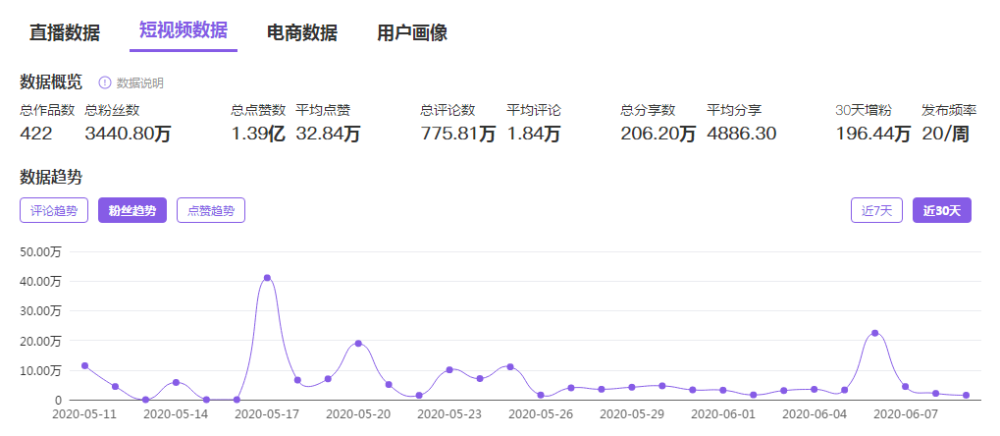Click the 总评论数 value 775.81万
Viewport: 1000px width, 436px height.
point(458,134)
